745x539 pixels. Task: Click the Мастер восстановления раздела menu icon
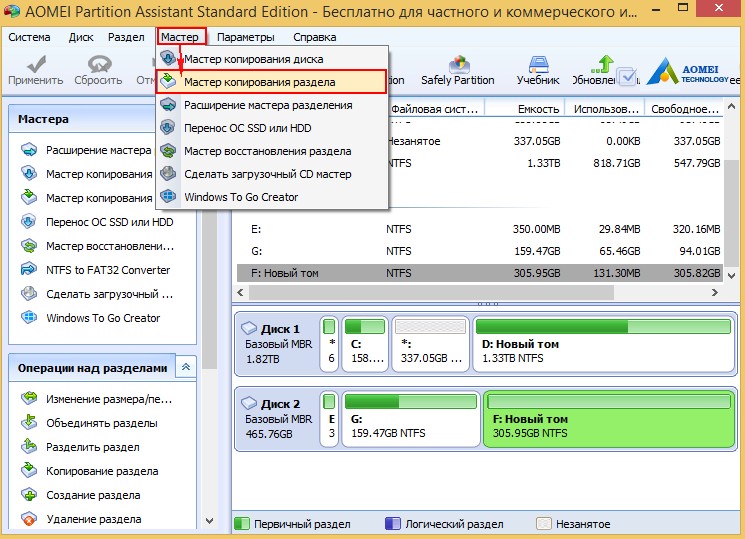click(168, 151)
